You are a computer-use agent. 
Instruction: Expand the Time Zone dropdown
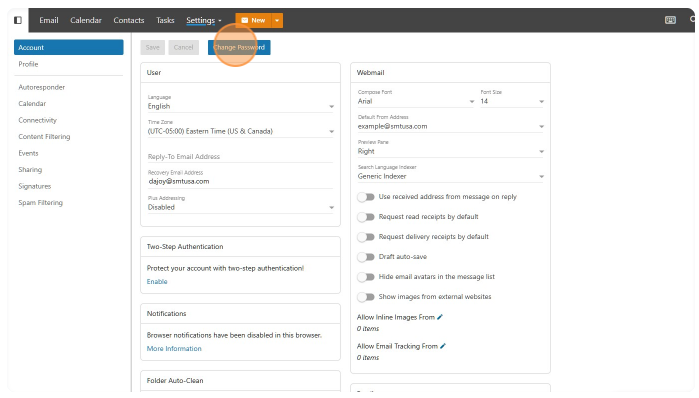[x=241, y=131]
